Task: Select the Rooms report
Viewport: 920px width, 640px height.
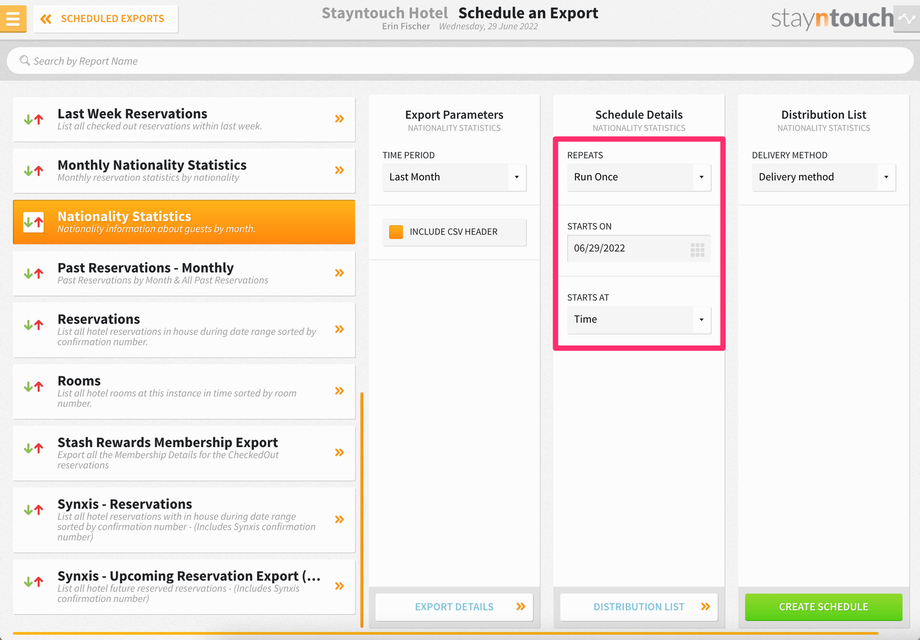Action: pyautogui.click(x=184, y=391)
